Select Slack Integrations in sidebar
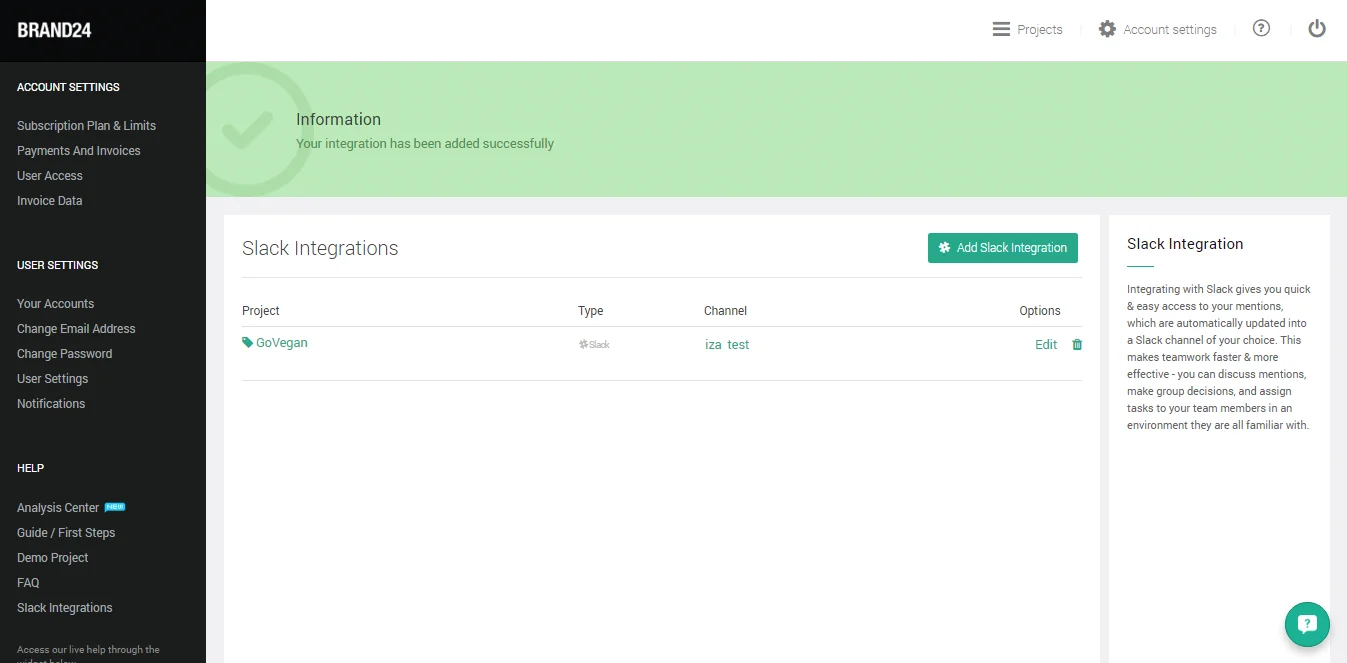Image resolution: width=1347 pixels, height=663 pixels. coord(64,608)
